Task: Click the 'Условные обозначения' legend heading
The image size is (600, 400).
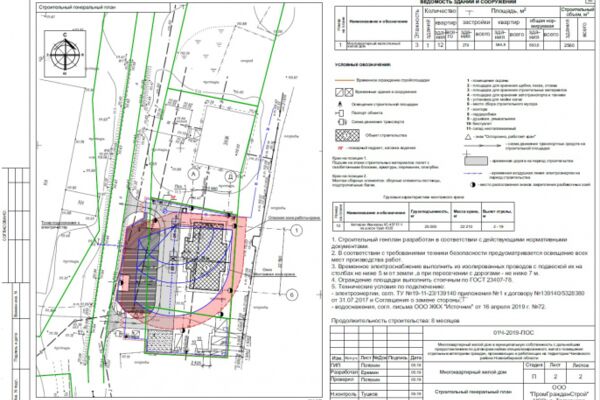Action: tap(363, 65)
